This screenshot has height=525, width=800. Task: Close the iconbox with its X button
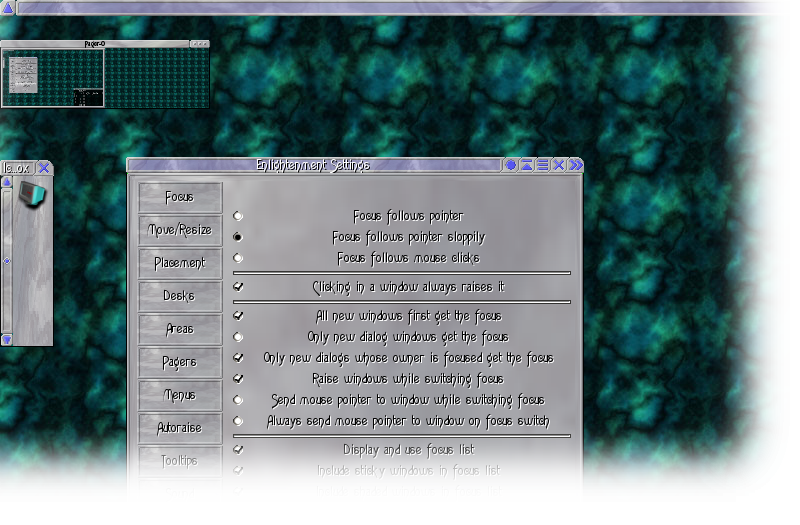coord(44,168)
